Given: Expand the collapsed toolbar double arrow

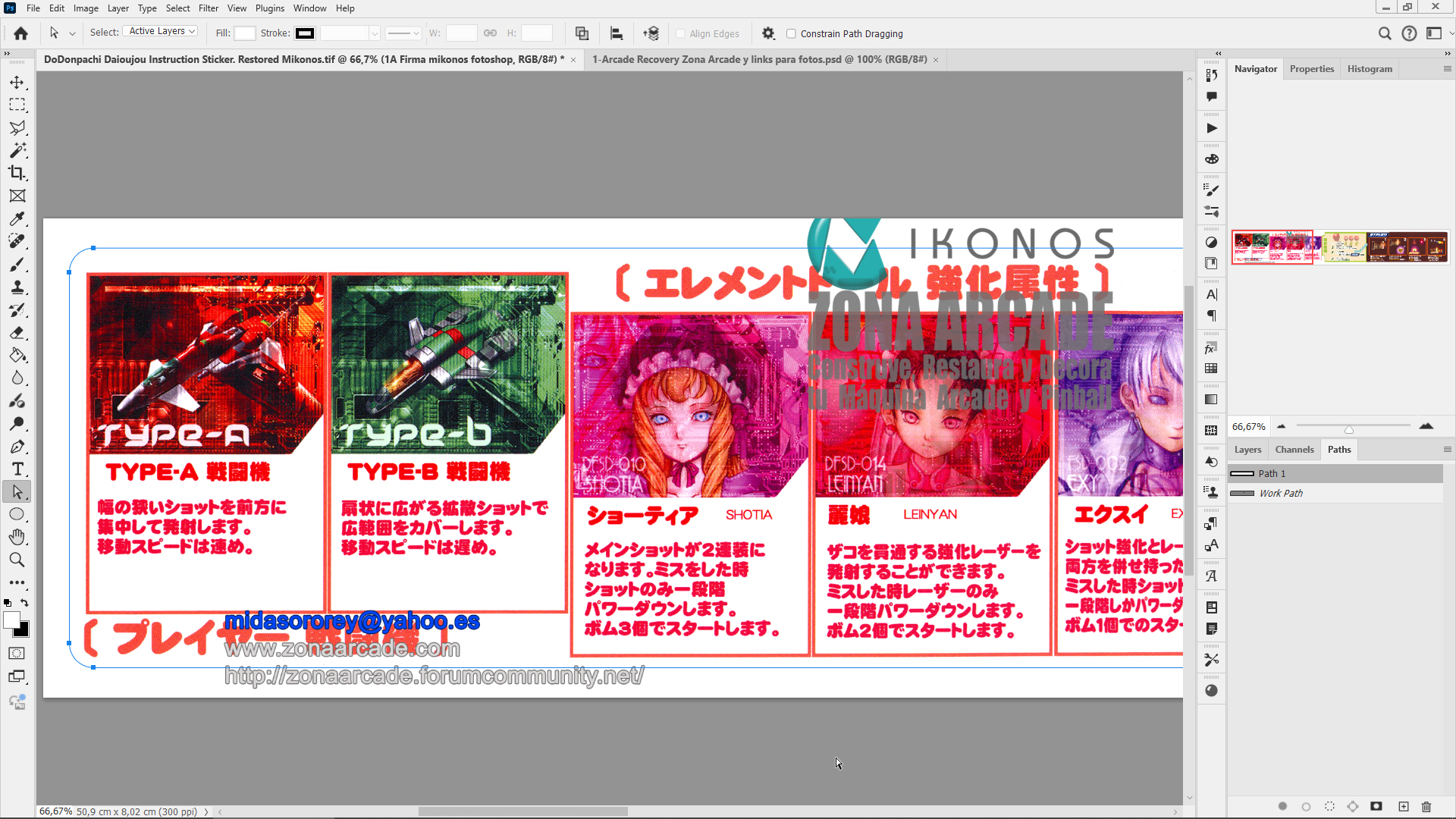Looking at the screenshot, I should (x=7, y=54).
